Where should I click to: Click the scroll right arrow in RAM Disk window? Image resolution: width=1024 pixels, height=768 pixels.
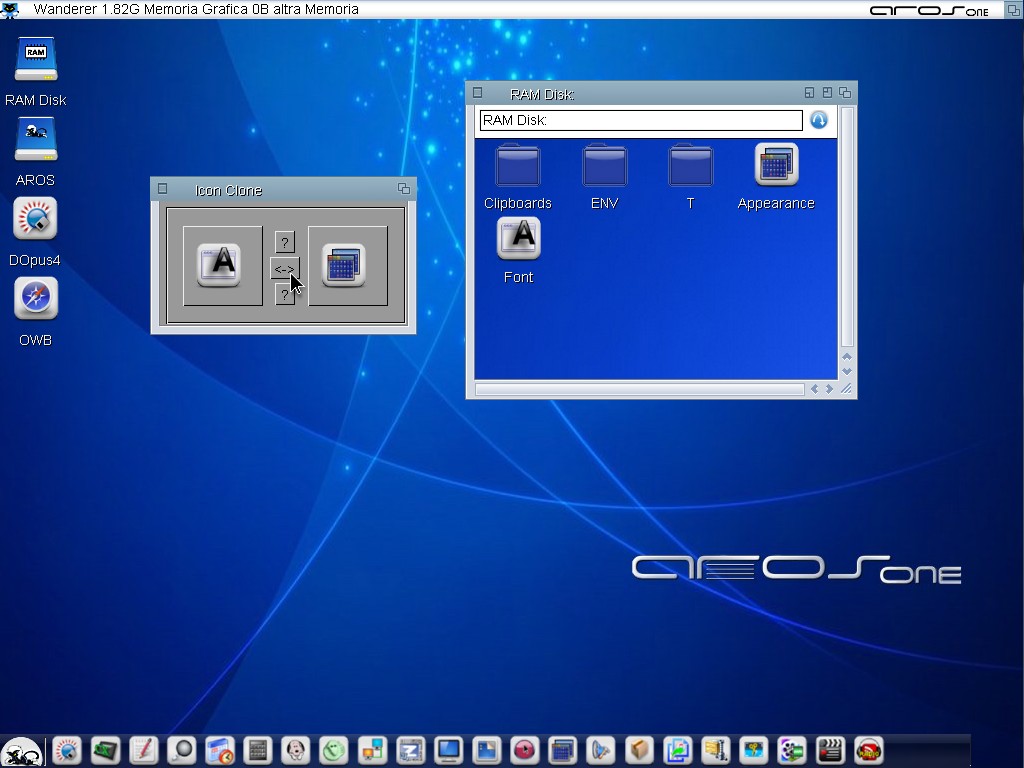click(829, 389)
